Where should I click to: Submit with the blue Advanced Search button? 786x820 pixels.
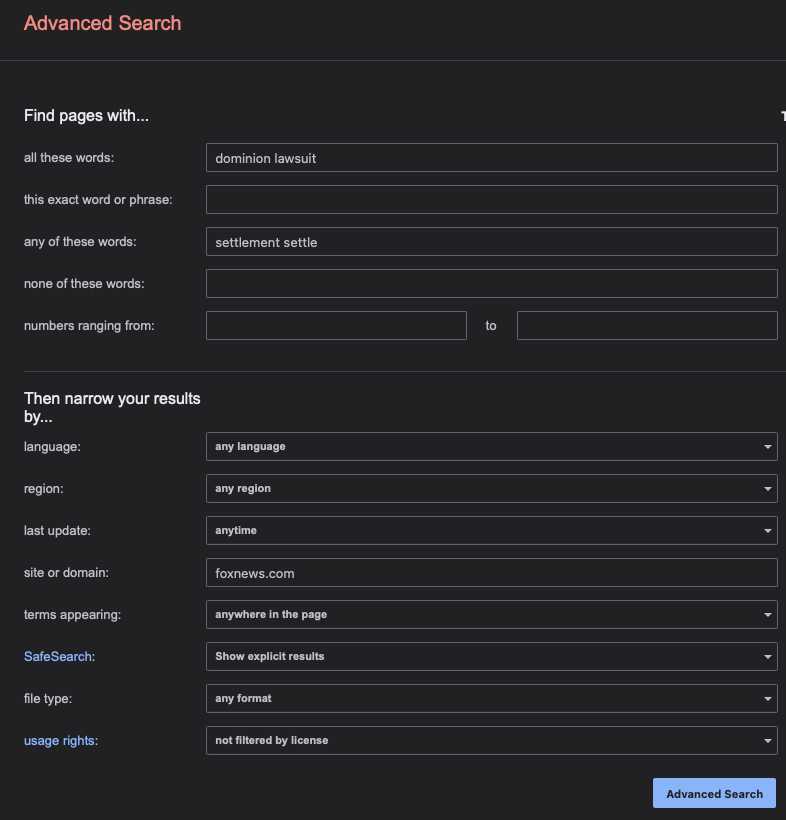(714, 793)
